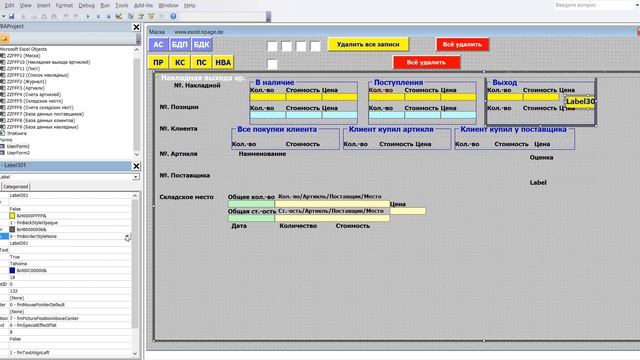This screenshot has height=360, width=640.
Task: Select ZZFFF1 (Маска) sheet in project tree
Action: point(20,56)
